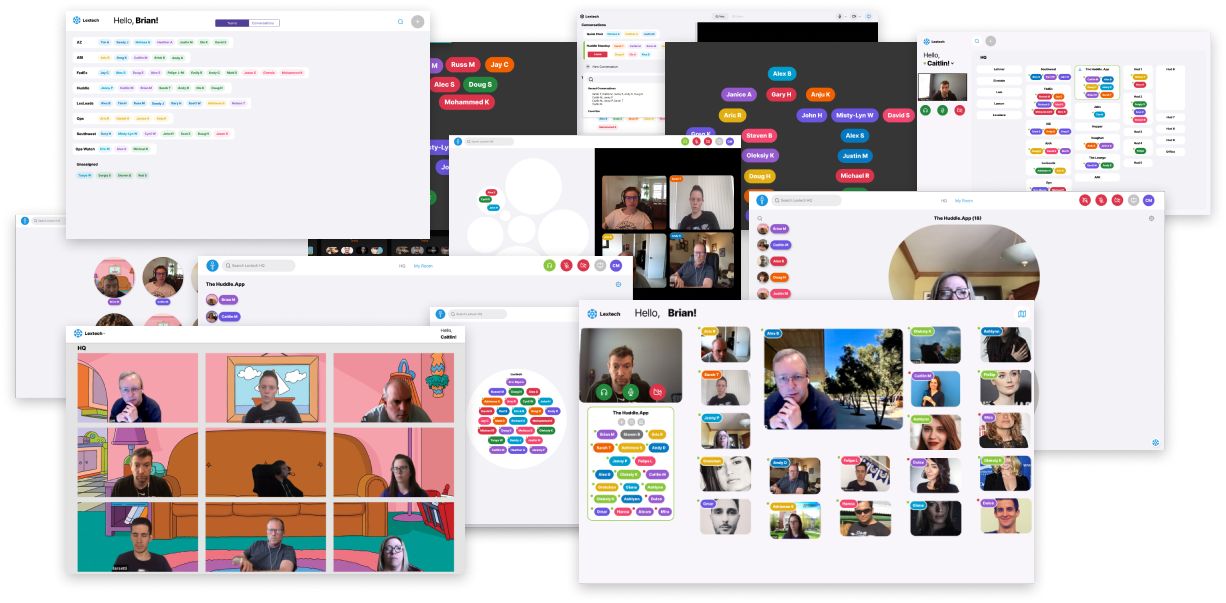Click the Lextech logo in Caitlin's rooms window
The width and height of the screenshot is (1226, 603).
(933, 41)
